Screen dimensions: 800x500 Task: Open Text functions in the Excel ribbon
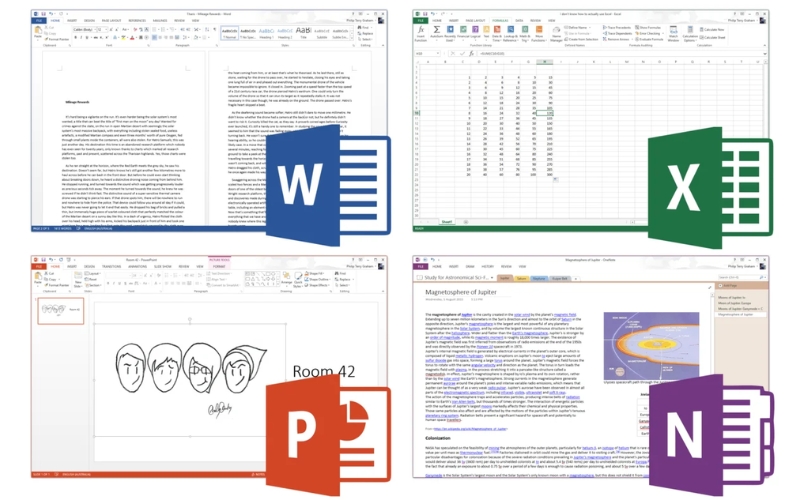486,33
